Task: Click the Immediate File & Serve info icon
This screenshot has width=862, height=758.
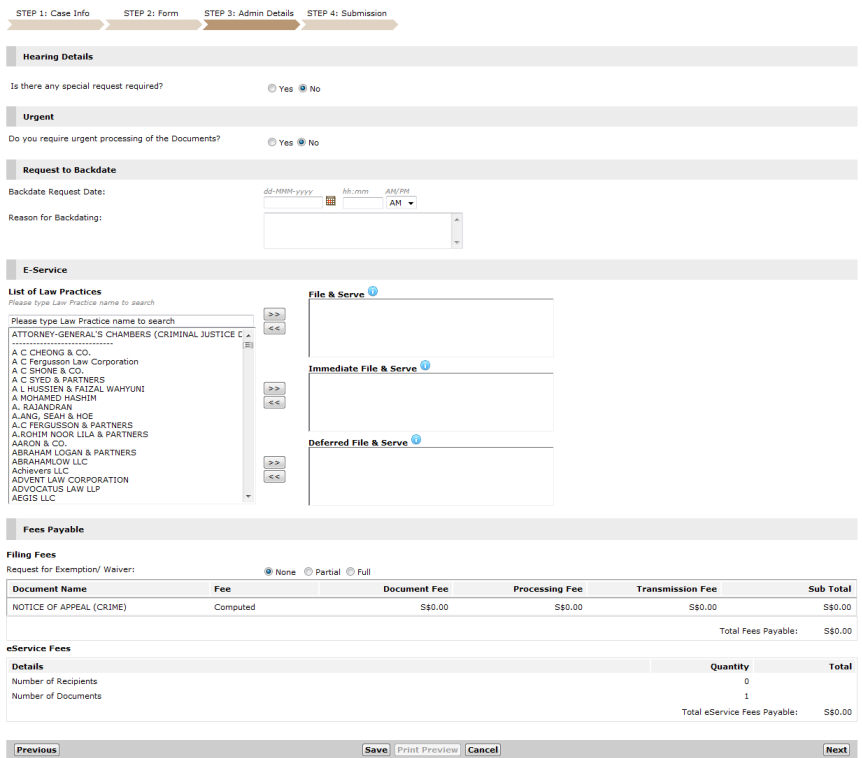Action: pos(425,366)
